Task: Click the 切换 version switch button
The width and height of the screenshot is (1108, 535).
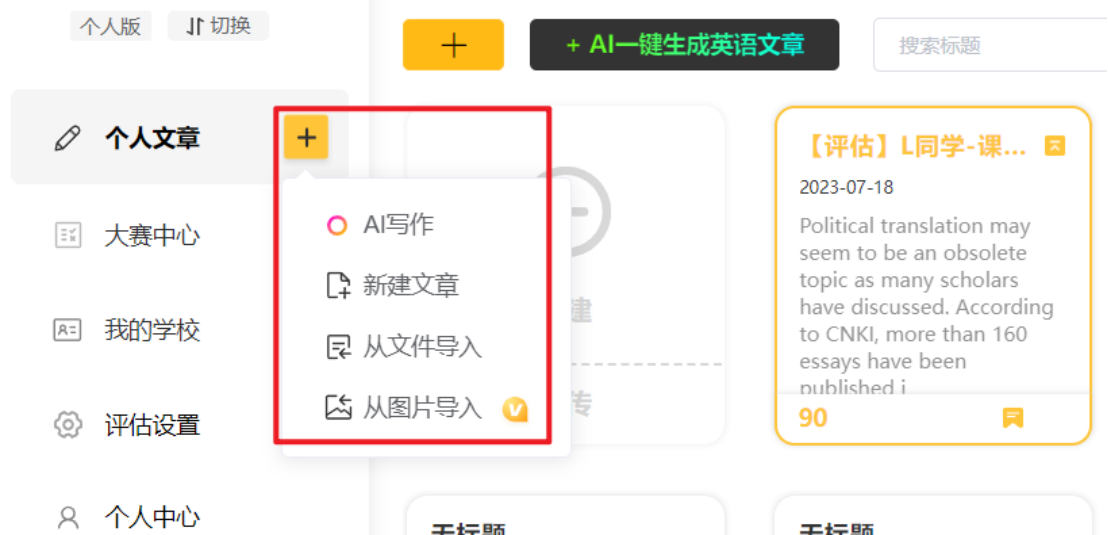Action: pyautogui.click(x=218, y=27)
